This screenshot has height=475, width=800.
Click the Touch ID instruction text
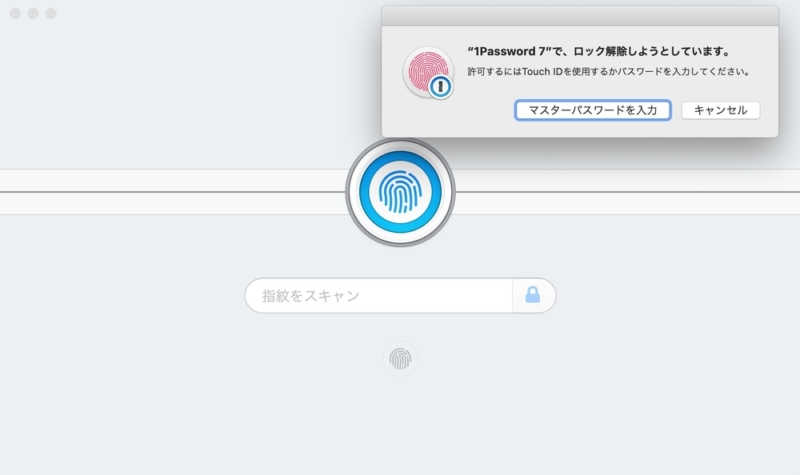coord(608,72)
